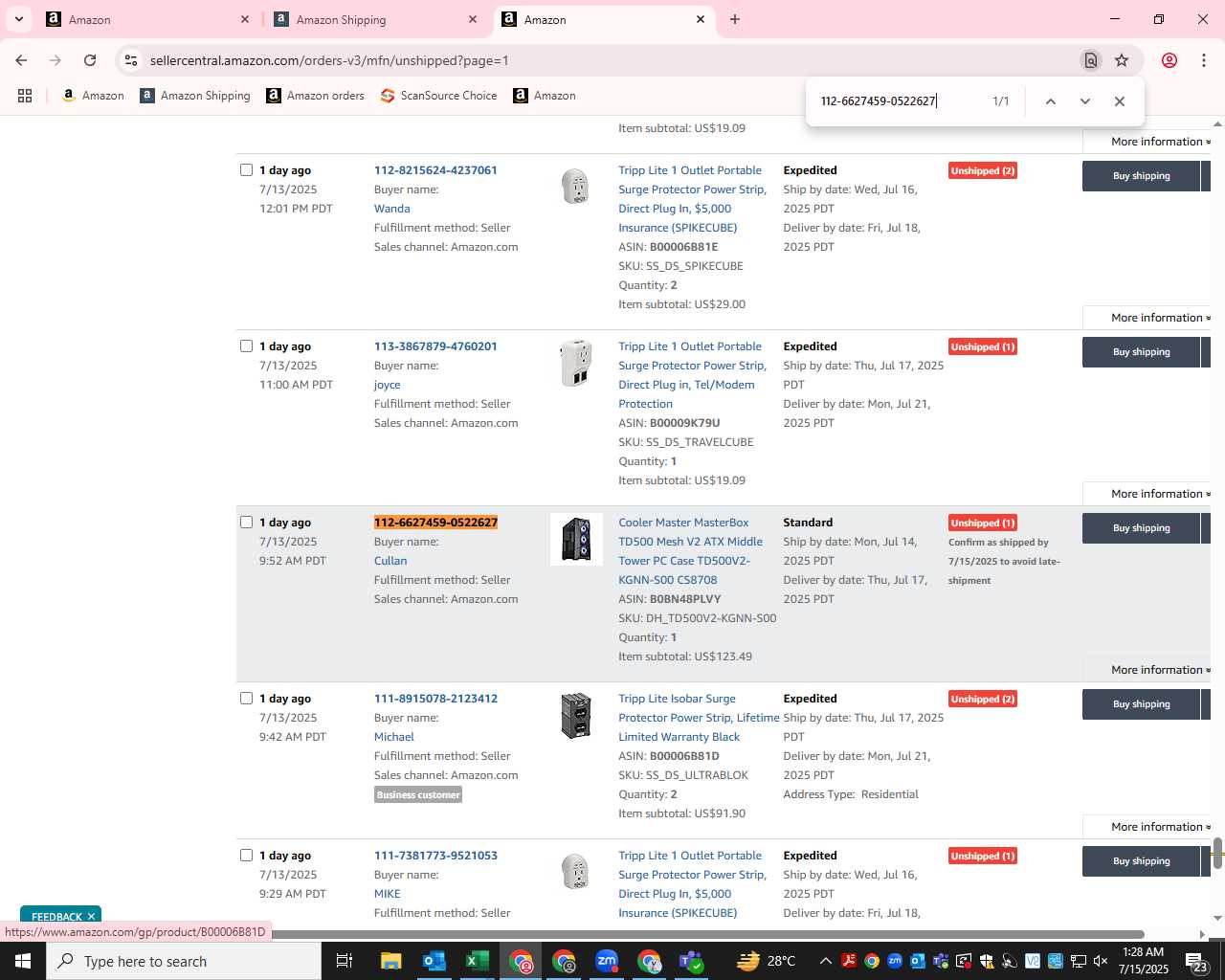Open Tripp Lite Isobar Surge product link
Screen dimensions: 1225x980
[x=699, y=718]
